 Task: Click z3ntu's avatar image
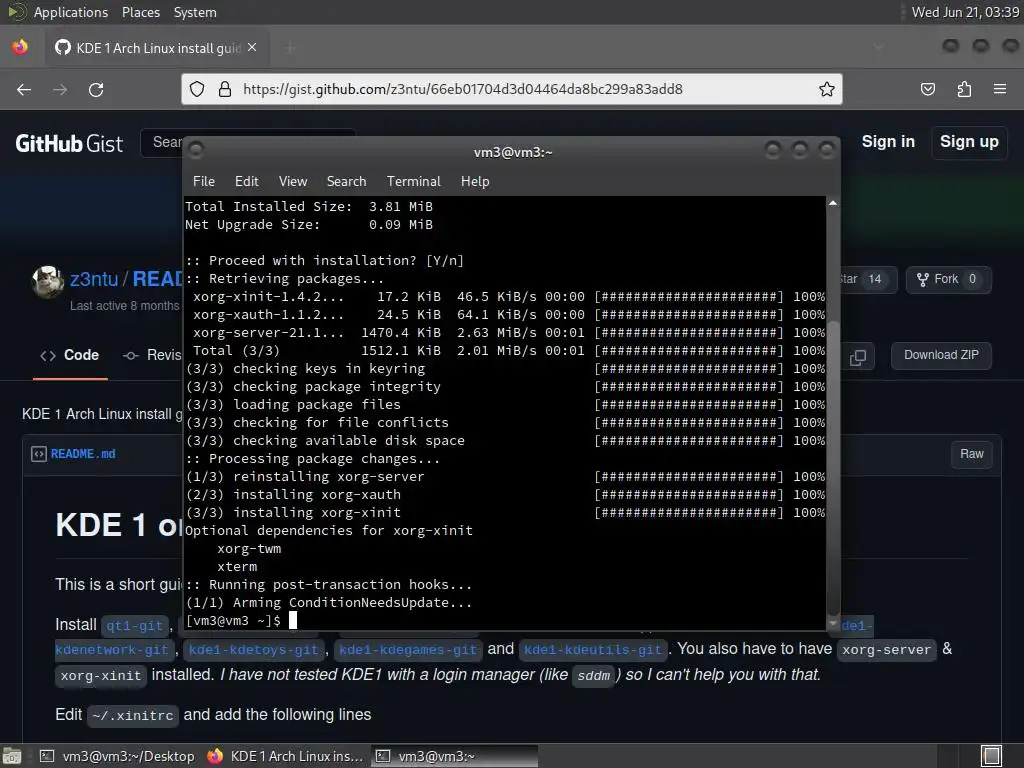tap(47, 282)
